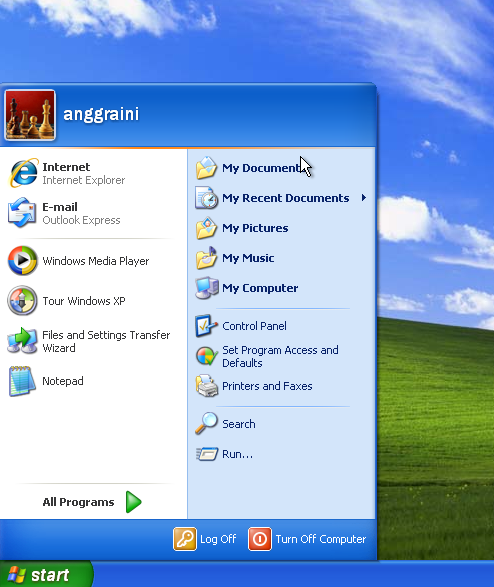Click Set Program Access and Defaults text
The image size is (494, 587).
280,356
